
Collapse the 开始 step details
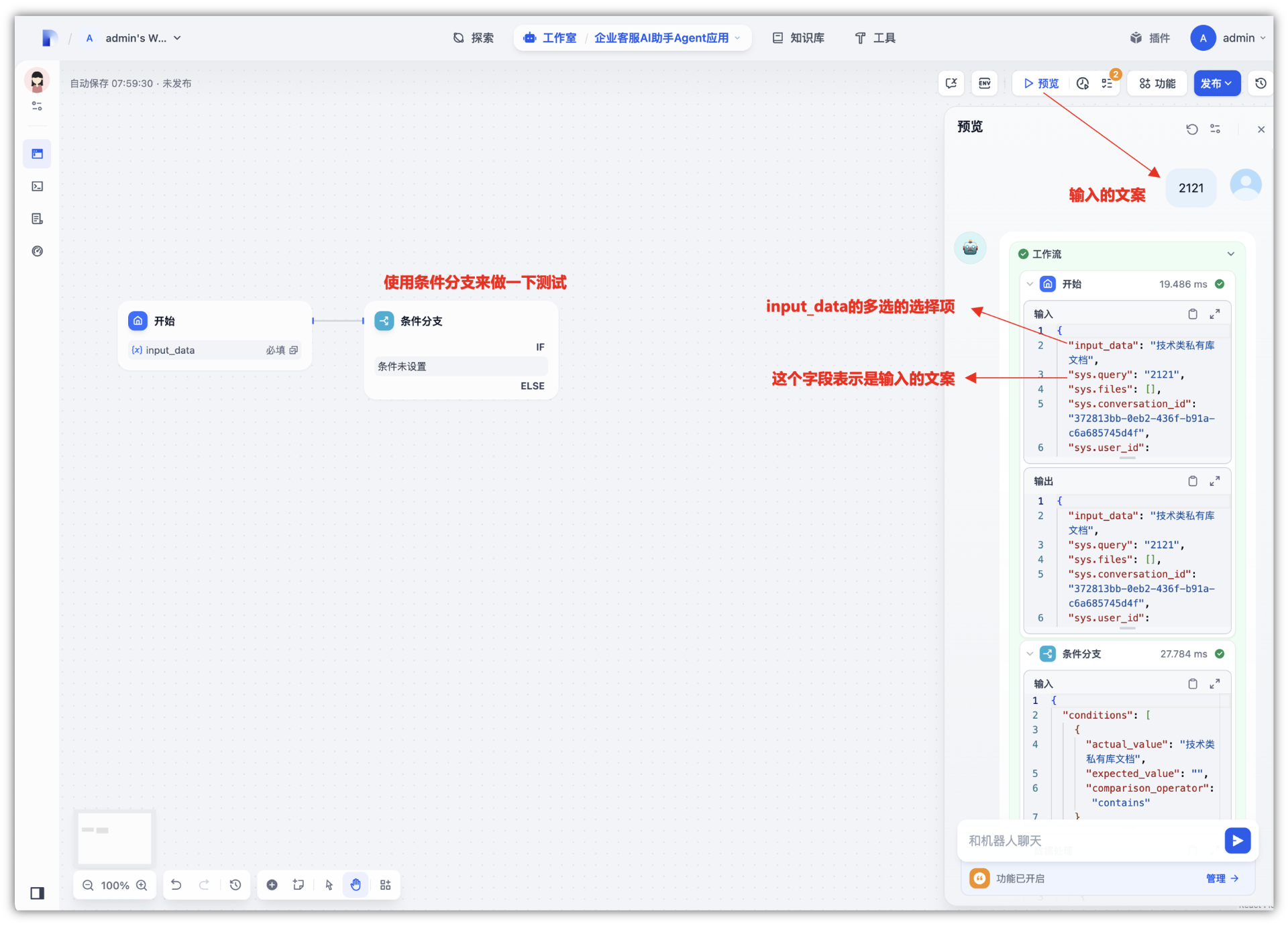tap(1030, 284)
